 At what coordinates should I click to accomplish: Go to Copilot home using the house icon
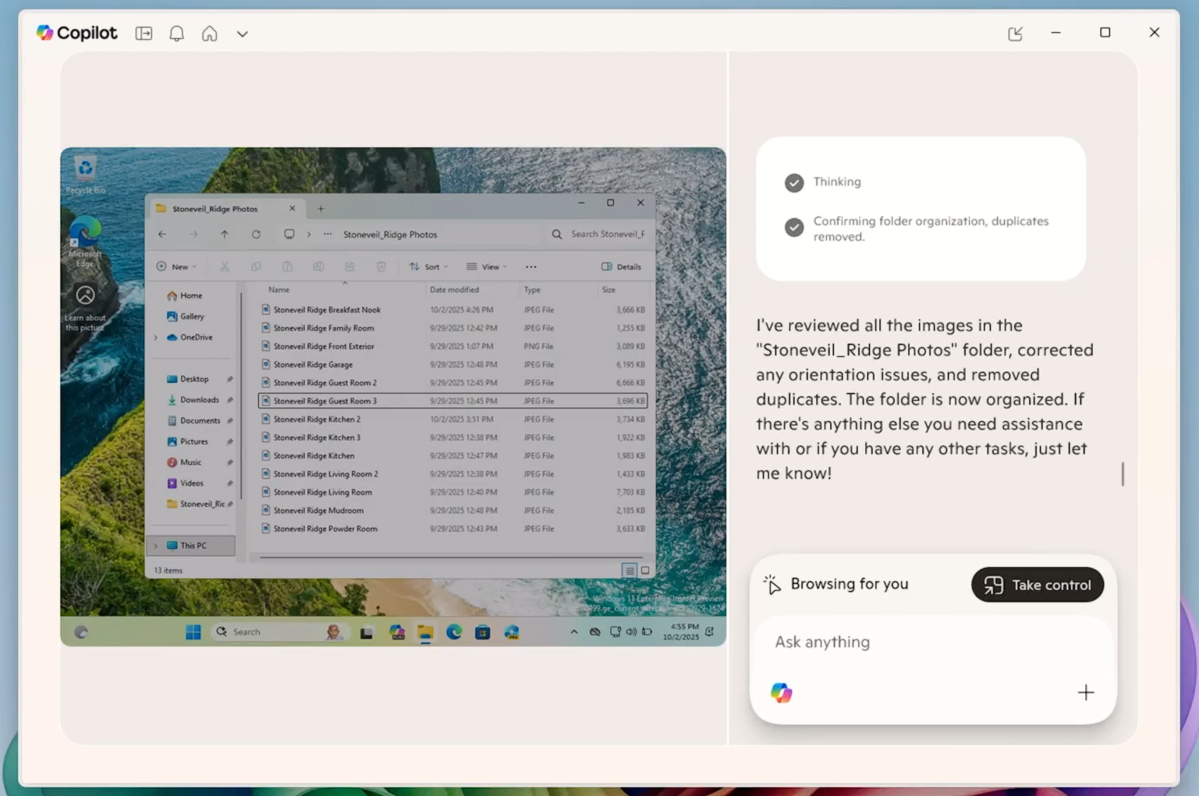[209, 33]
